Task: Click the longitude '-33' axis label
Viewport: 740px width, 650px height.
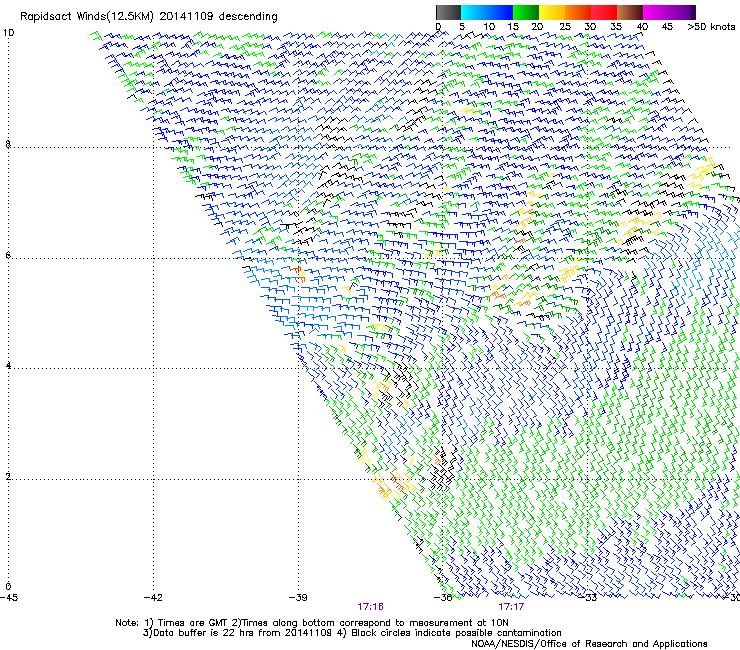Action: [588, 598]
